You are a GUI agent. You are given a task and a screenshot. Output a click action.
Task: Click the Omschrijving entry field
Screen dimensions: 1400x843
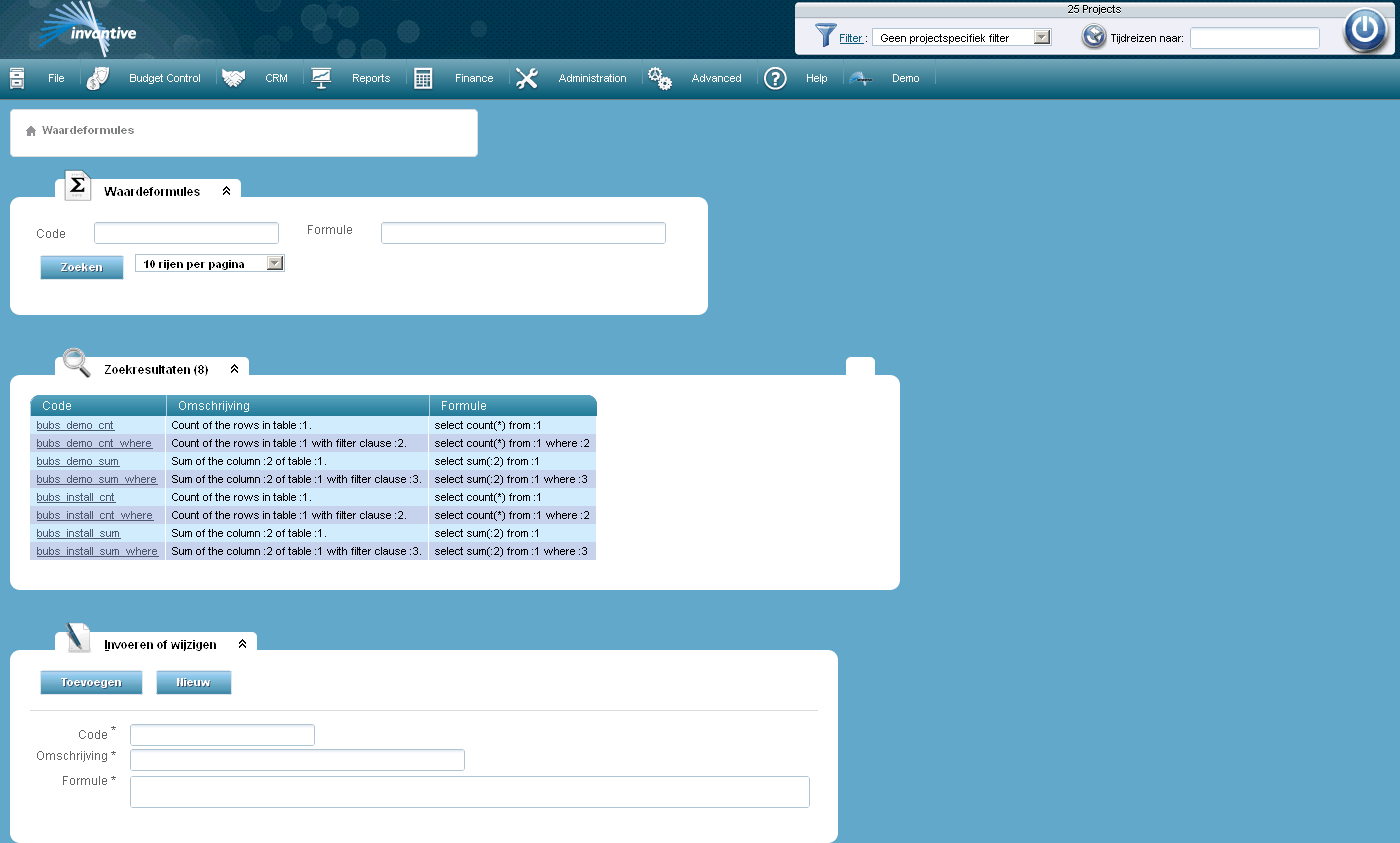297,760
